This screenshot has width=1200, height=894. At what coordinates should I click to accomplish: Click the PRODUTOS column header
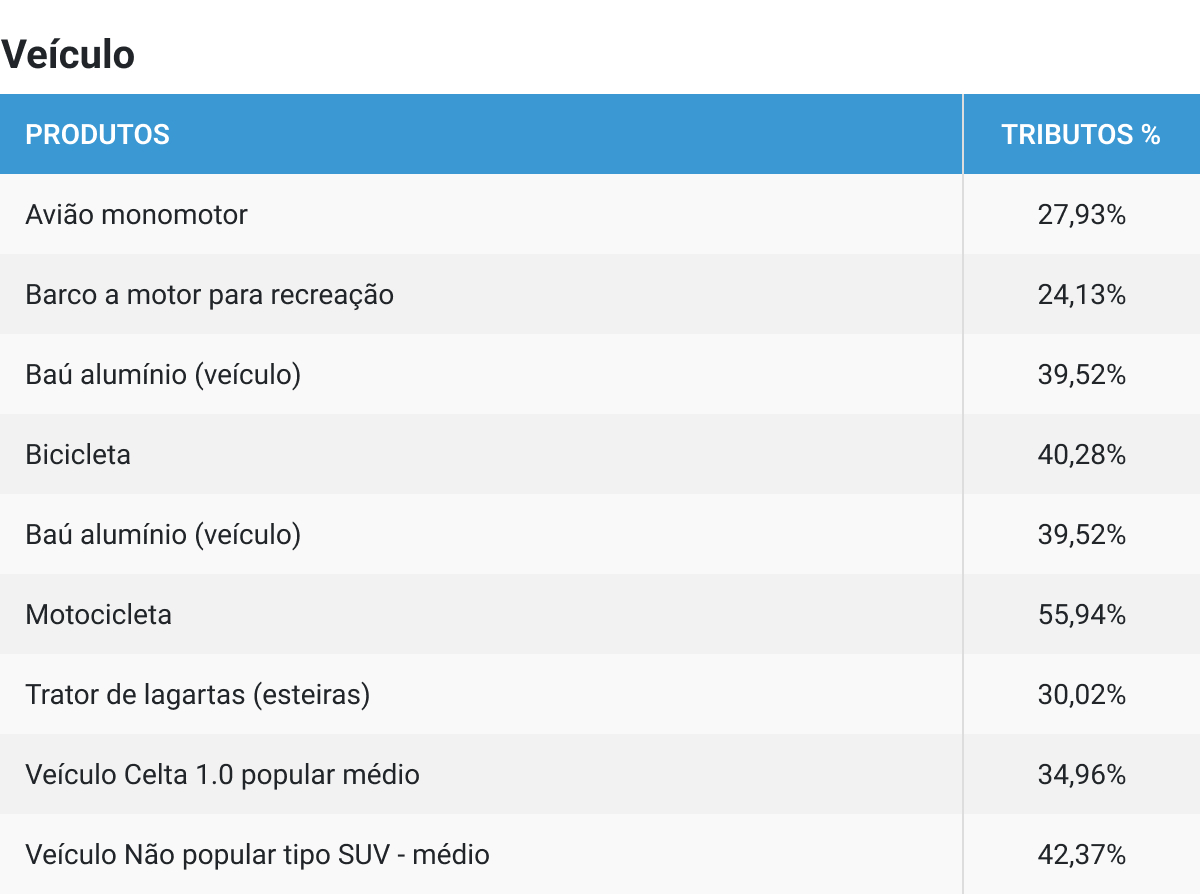97,135
